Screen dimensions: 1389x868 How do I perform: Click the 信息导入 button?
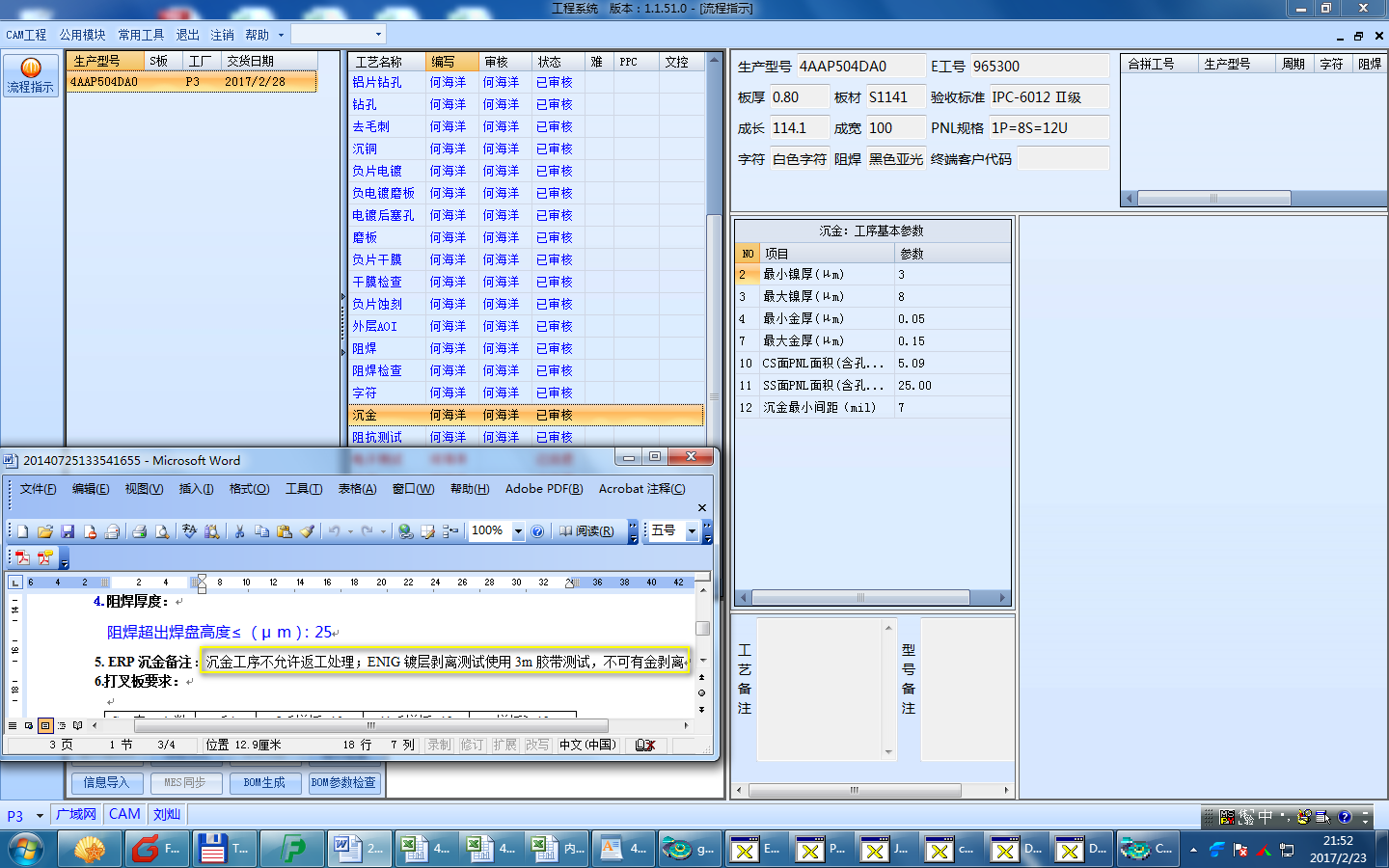click(x=106, y=783)
